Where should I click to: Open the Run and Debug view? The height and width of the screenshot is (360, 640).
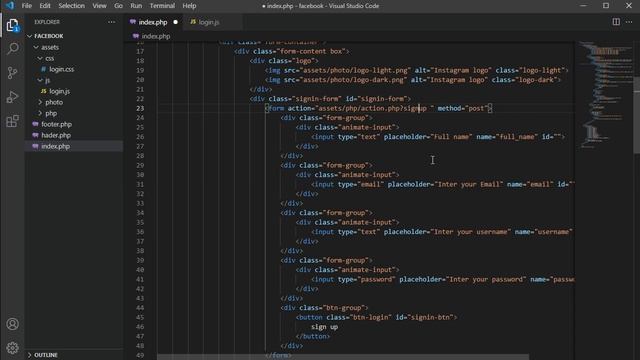pos(12,97)
